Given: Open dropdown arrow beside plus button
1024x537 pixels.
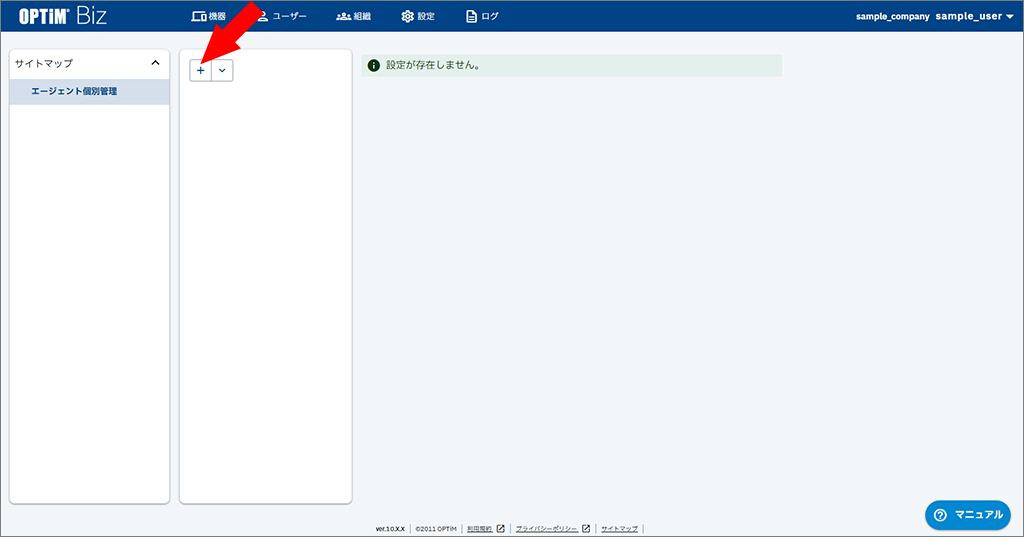Looking at the screenshot, I should [x=222, y=71].
